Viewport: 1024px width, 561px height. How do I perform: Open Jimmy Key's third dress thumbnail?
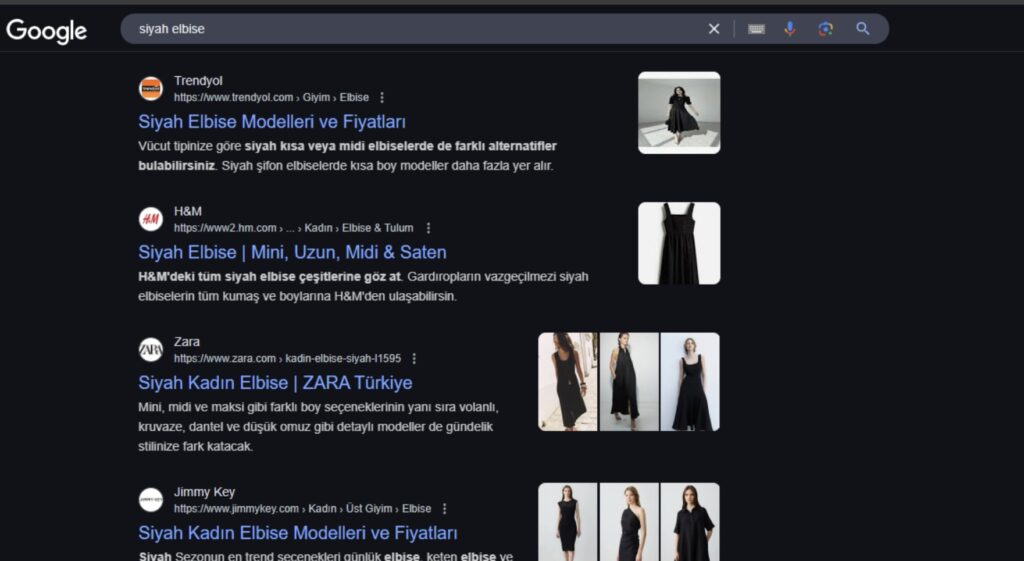pyautogui.click(x=690, y=522)
